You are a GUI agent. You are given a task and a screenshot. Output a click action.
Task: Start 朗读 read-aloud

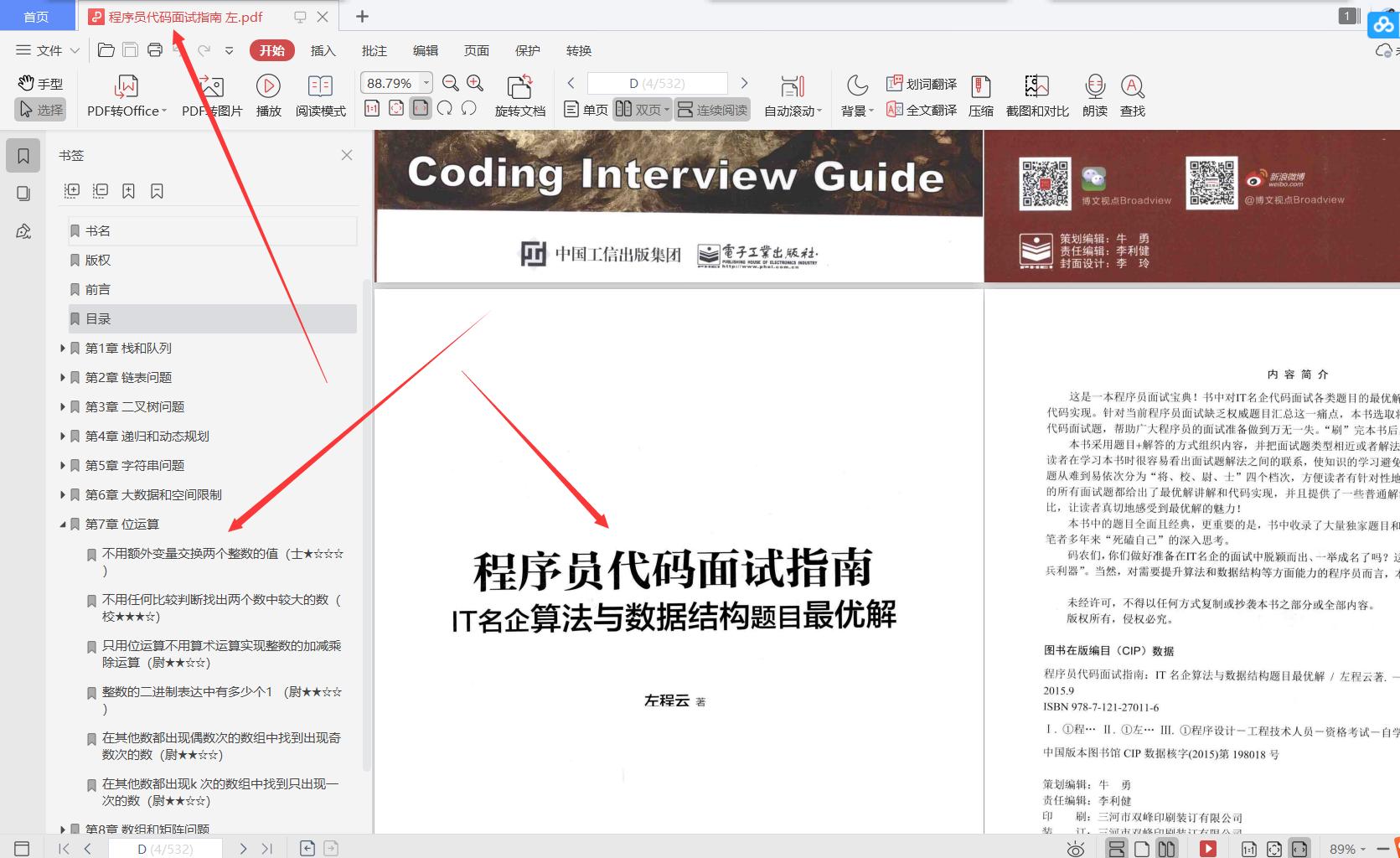1093,94
